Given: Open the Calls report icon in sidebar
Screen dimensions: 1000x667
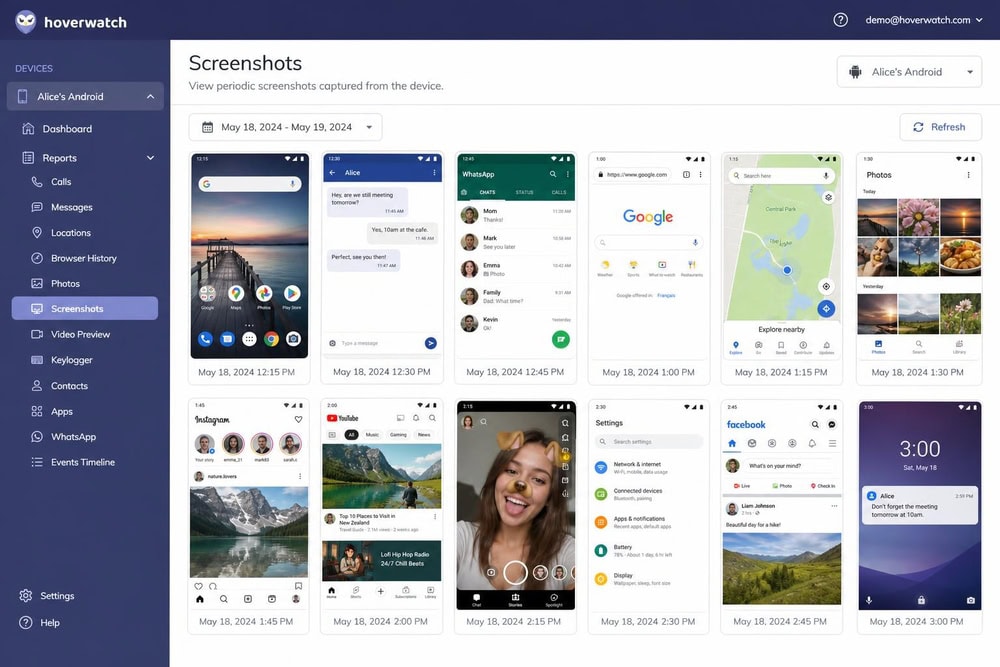Looking at the screenshot, I should click(37, 182).
